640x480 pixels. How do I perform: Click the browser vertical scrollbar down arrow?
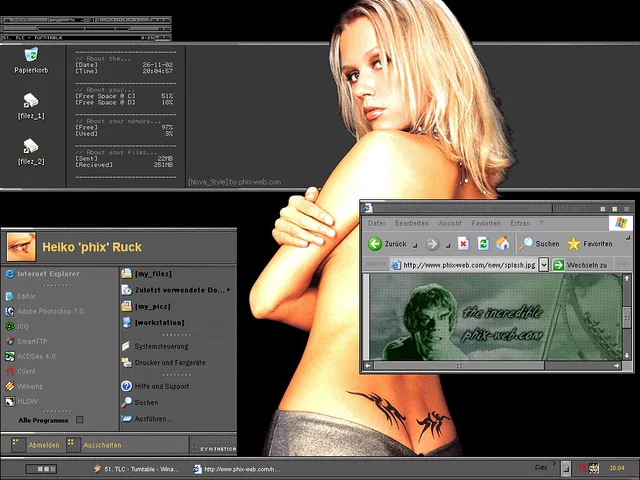(627, 354)
